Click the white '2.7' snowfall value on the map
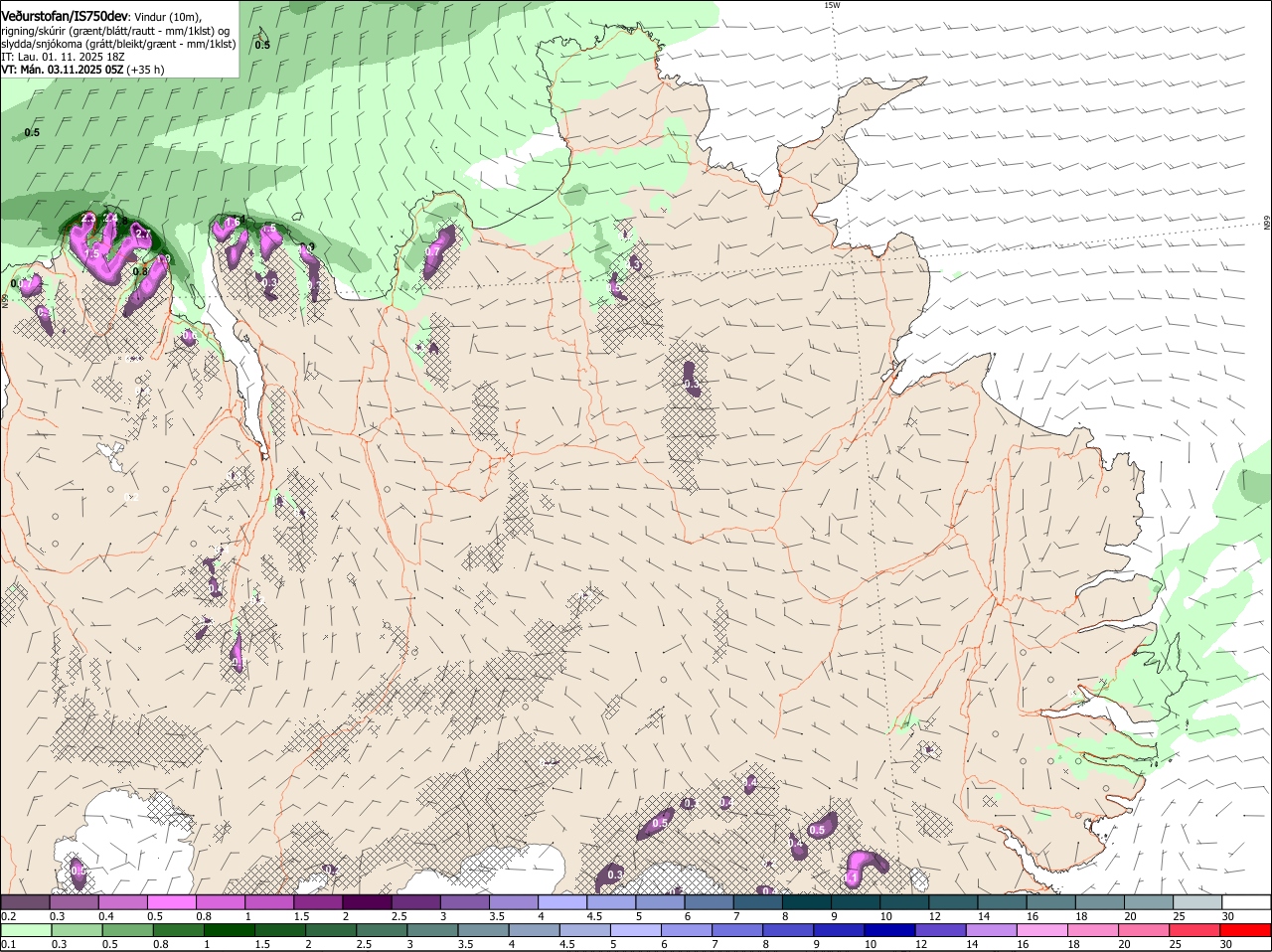This screenshot has height=952, width=1272. [143, 234]
